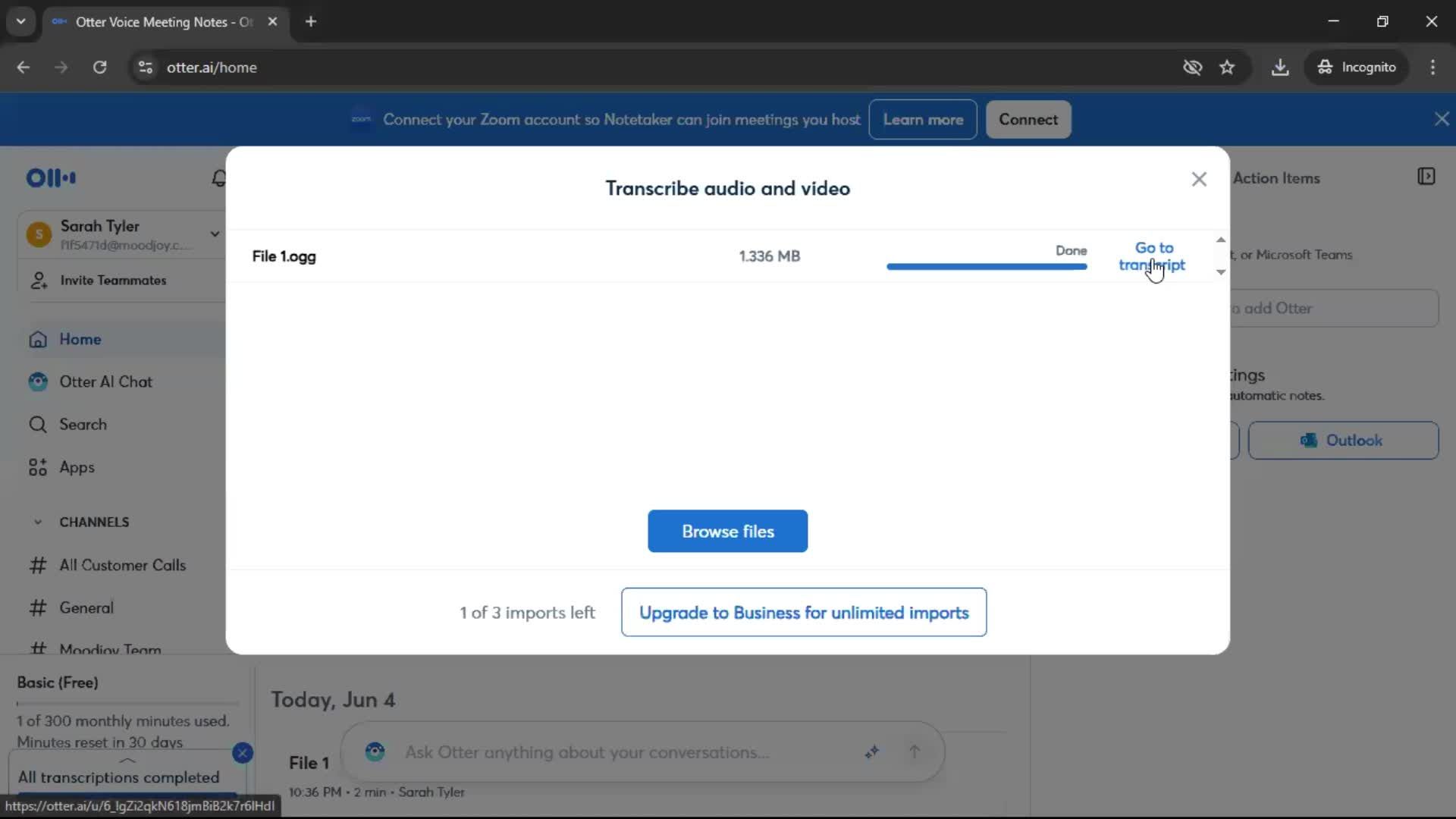Image resolution: width=1456 pixels, height=819 pixels.
Task: Click the tracking protection eye icon
Action: click(1192, 67)
